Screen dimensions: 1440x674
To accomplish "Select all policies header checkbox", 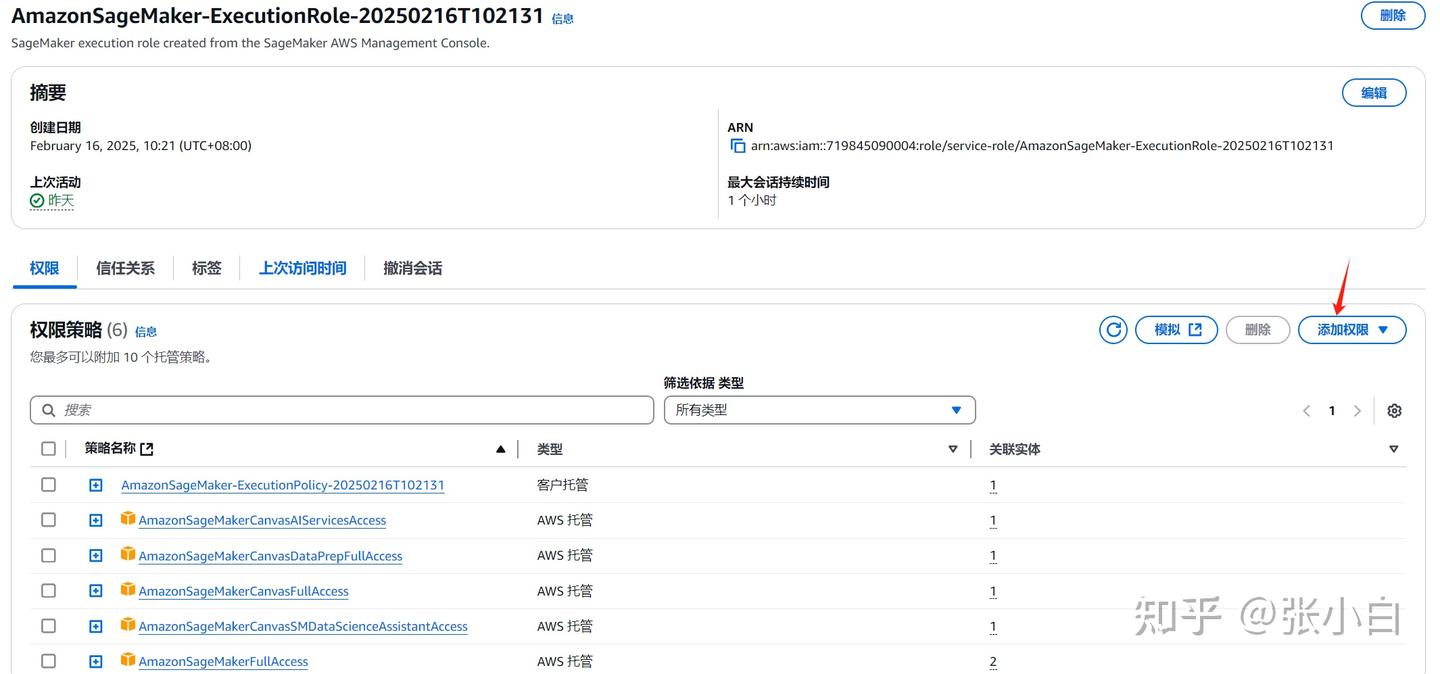I will coord(48,449).
